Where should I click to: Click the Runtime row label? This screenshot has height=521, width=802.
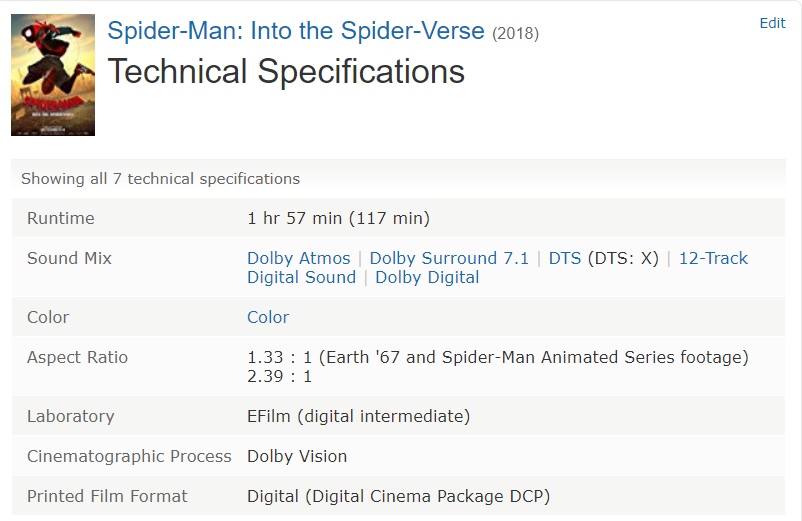point(61,218)
